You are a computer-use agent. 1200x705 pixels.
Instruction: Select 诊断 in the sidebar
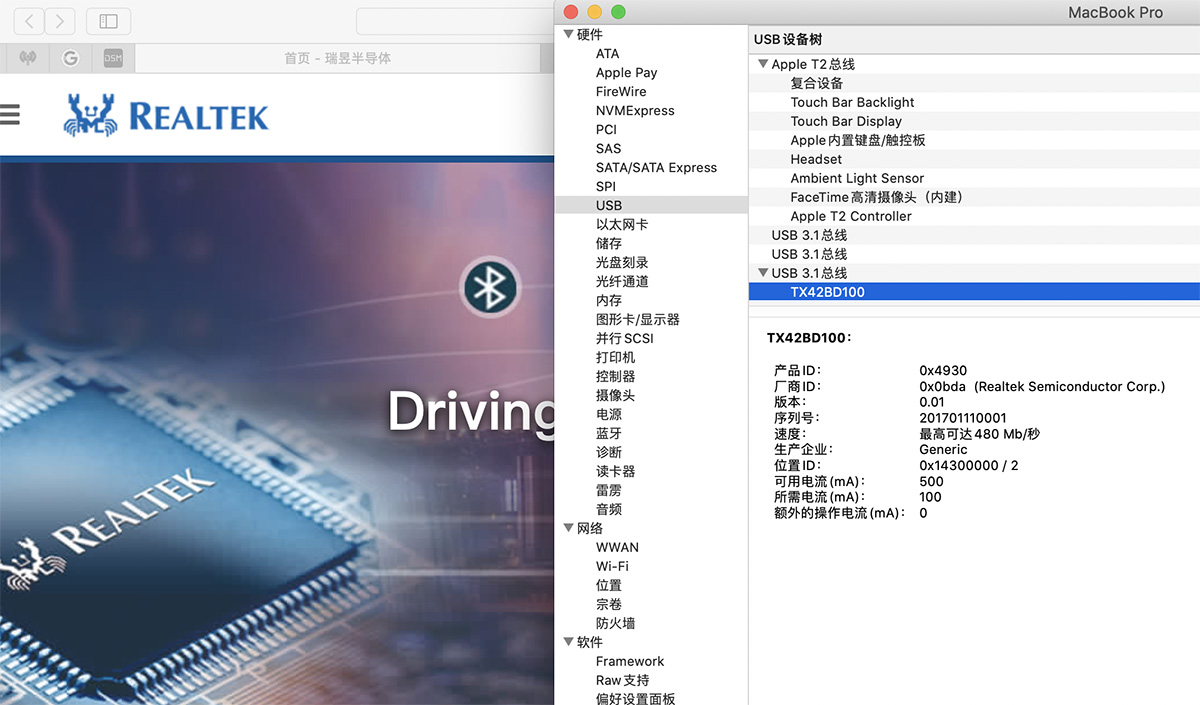(x=608, y=453)
